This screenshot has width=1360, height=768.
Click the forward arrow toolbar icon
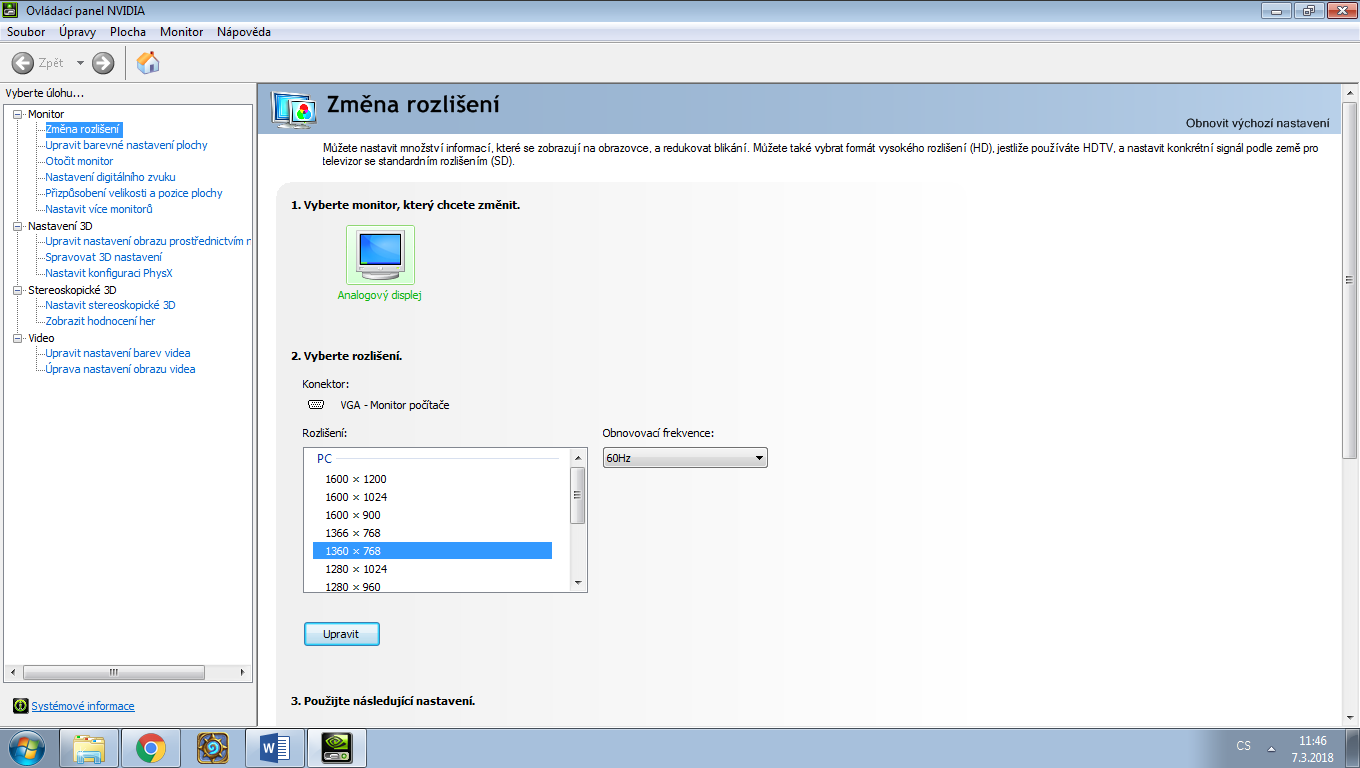click(103, 63)
